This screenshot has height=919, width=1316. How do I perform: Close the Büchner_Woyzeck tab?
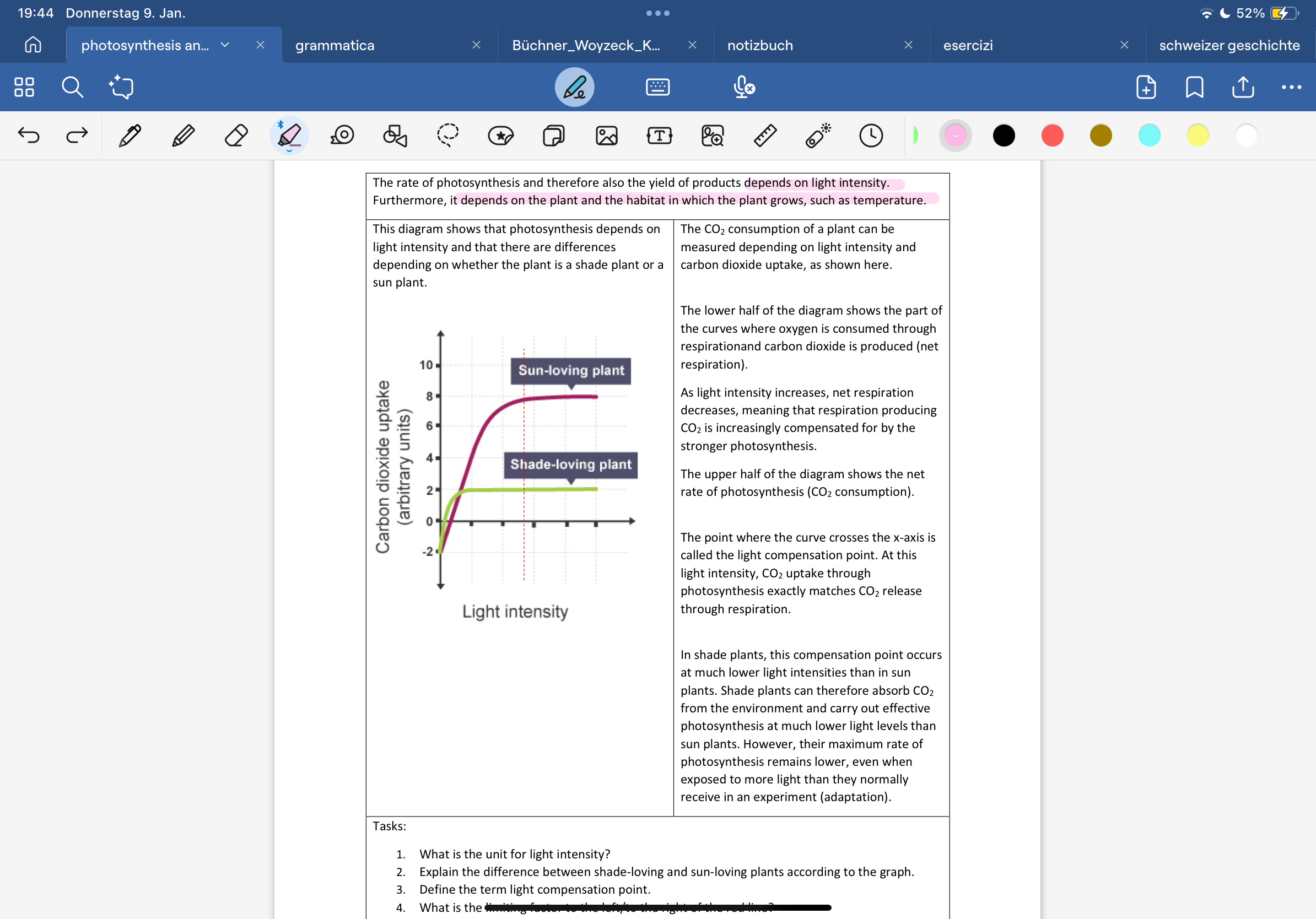click(692, 45)
